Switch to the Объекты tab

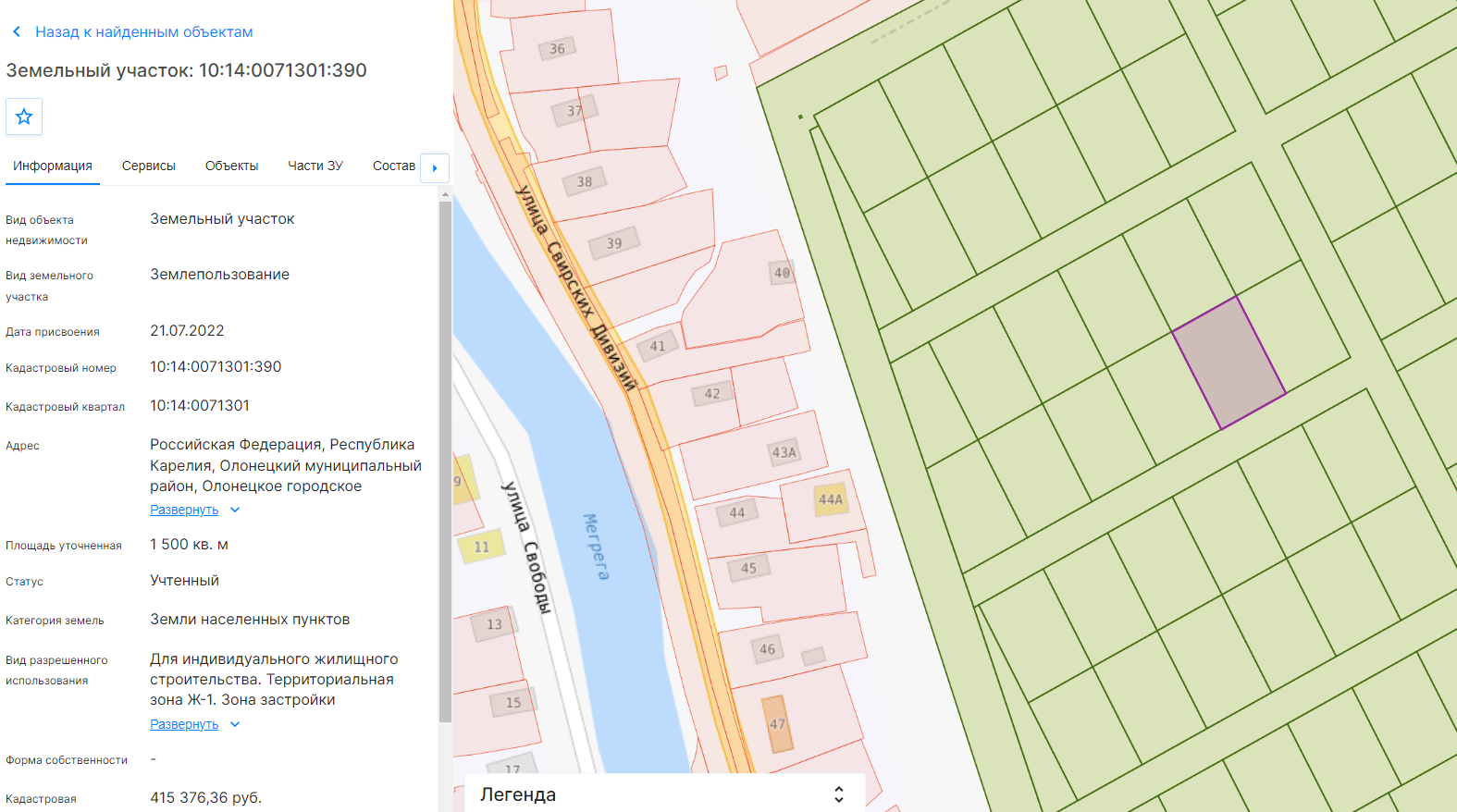click(231, 166)
